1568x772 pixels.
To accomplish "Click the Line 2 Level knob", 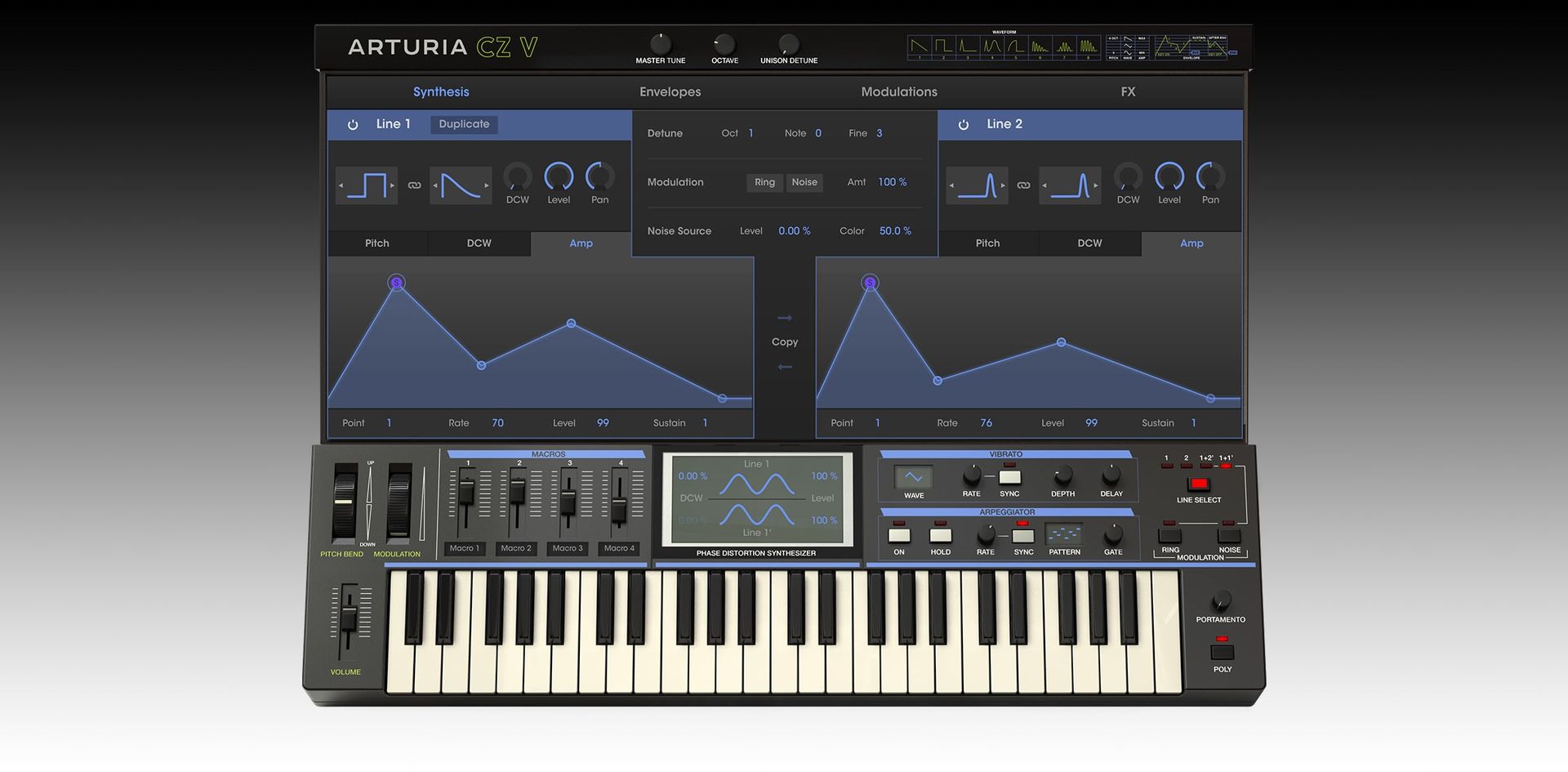I will (1169, 176).
